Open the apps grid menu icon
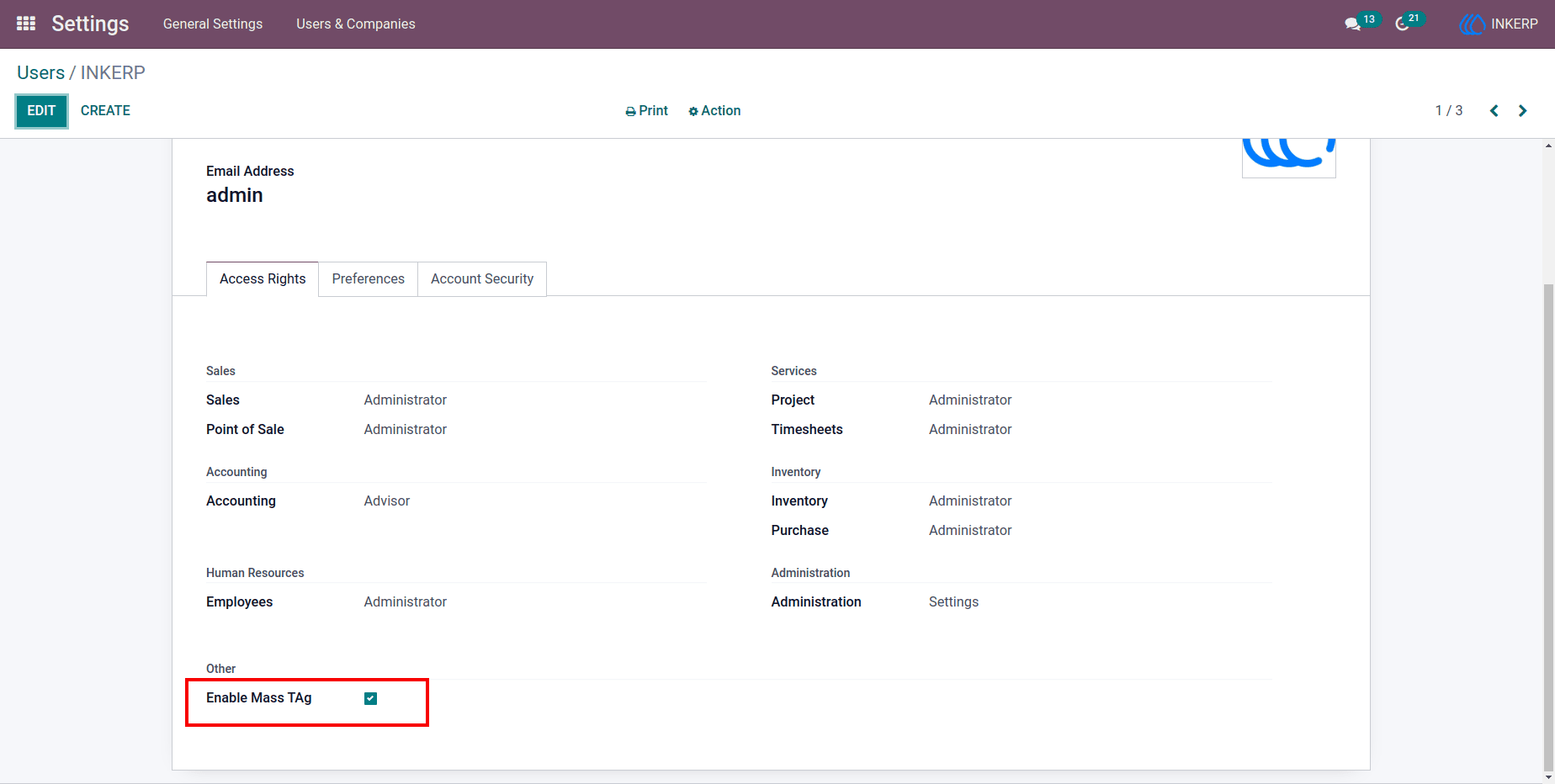Viewport: 1555px width, 784px height. point(26,24)
